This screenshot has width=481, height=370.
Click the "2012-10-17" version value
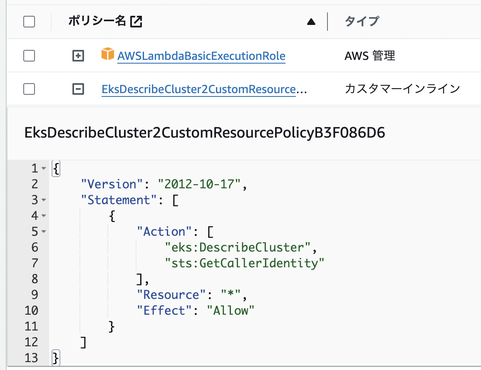[199, 184]
